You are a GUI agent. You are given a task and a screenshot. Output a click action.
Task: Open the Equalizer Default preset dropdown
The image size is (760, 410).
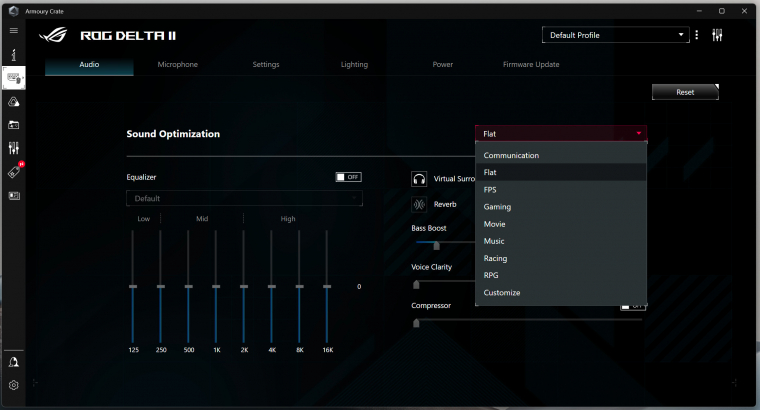click(244, 198)
